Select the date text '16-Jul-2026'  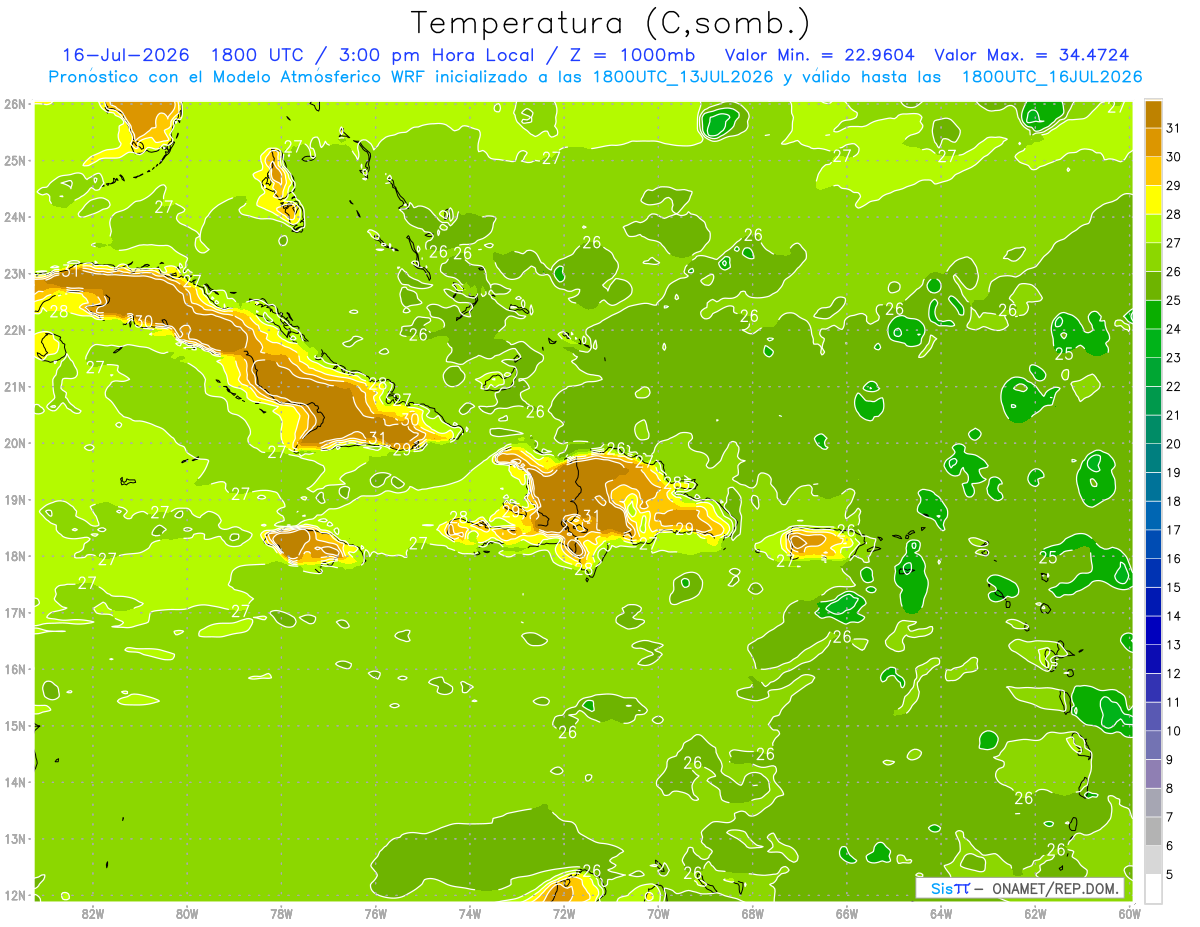126,55
